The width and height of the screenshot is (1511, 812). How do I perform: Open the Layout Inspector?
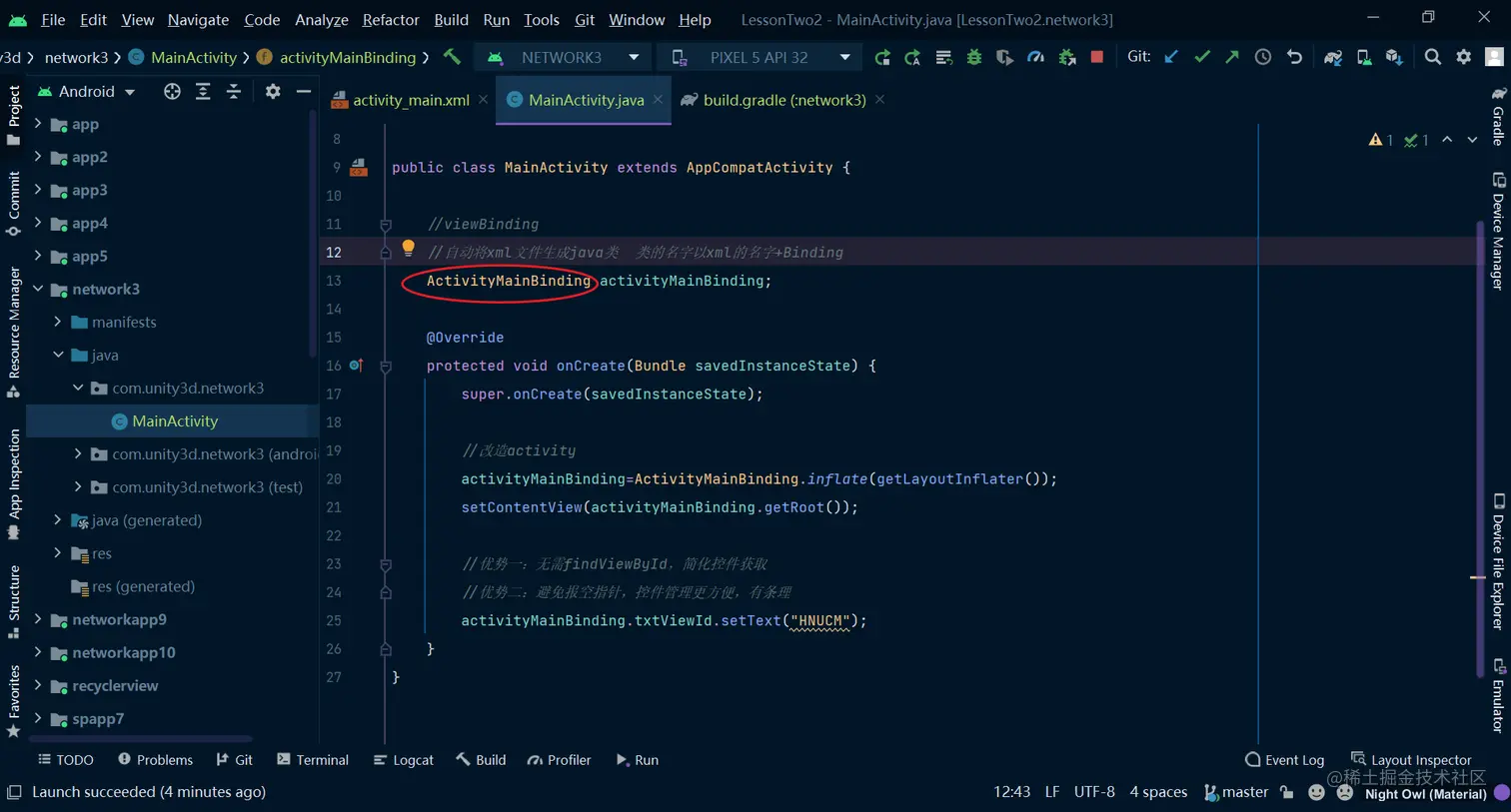pyautogui.click(x=1411, y=760)
